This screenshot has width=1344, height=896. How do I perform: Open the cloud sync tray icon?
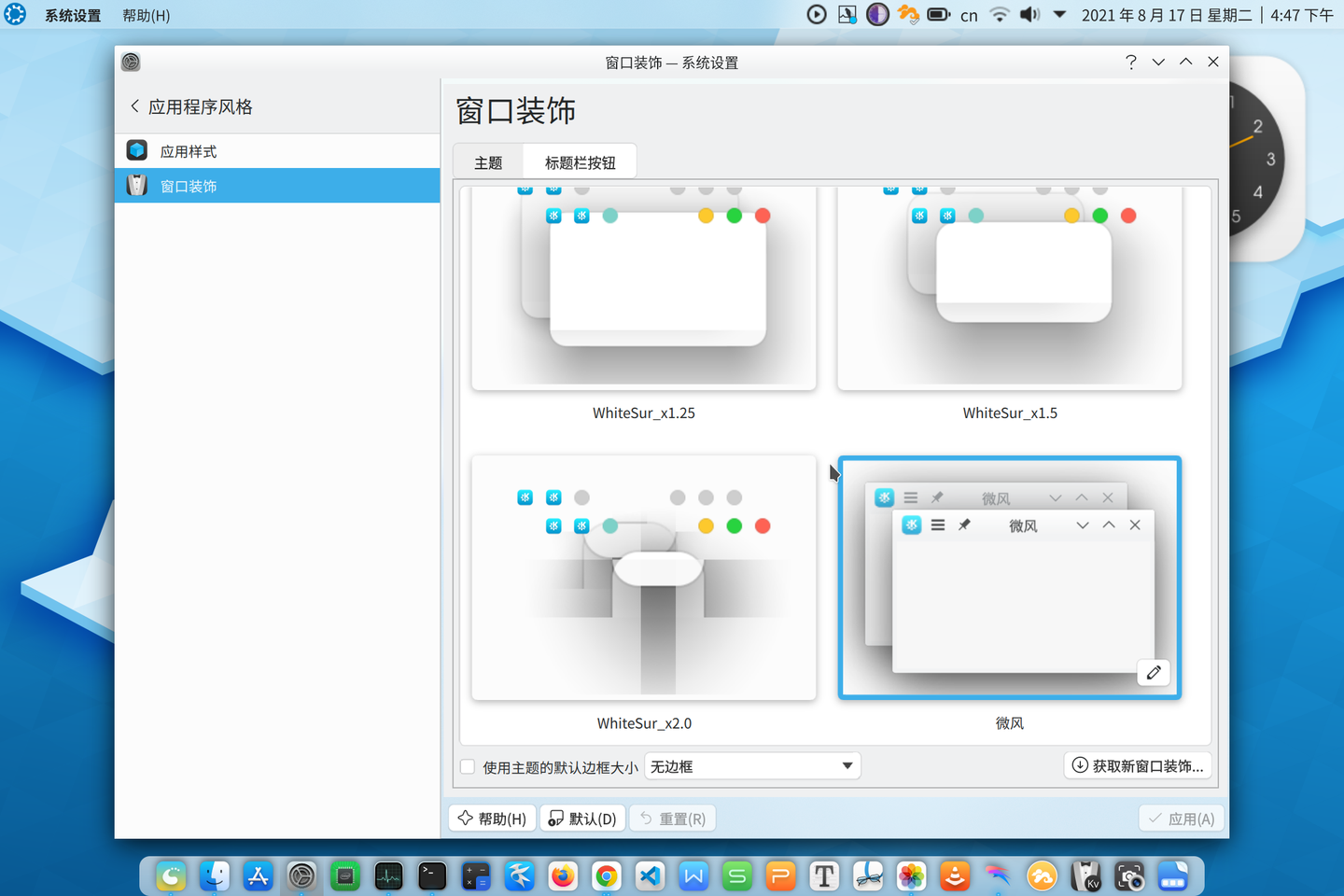[x=908, y=15]
